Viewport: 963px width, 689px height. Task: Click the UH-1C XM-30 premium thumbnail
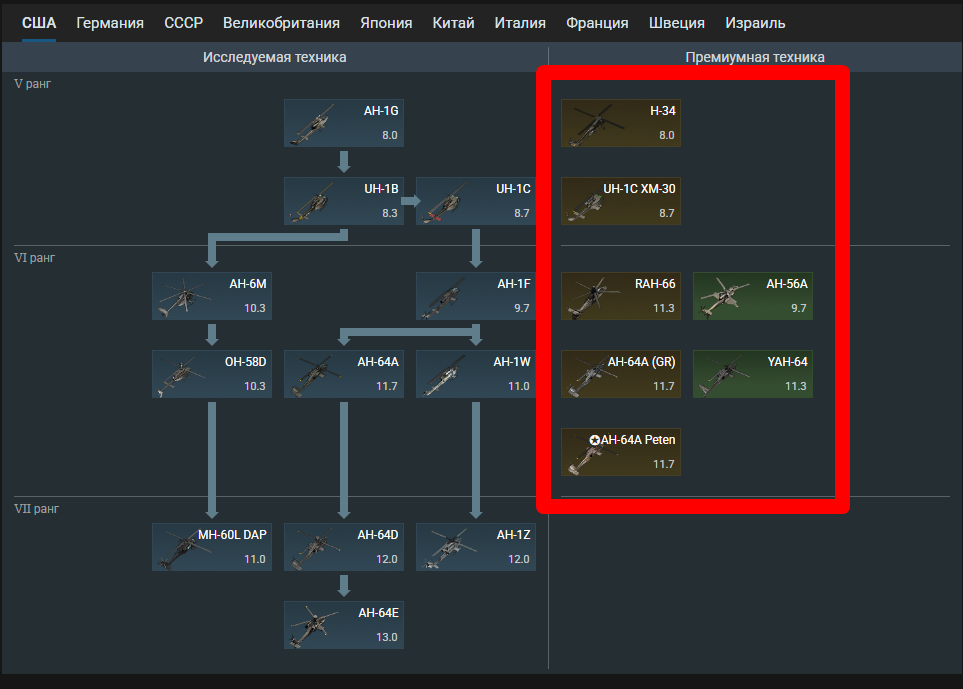[620, 201]
